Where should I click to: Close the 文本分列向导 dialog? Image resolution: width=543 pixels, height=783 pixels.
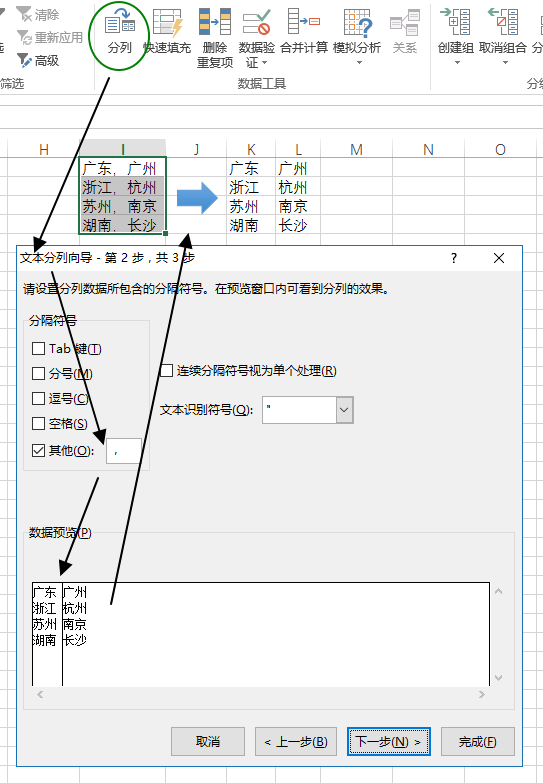(499, 258)
